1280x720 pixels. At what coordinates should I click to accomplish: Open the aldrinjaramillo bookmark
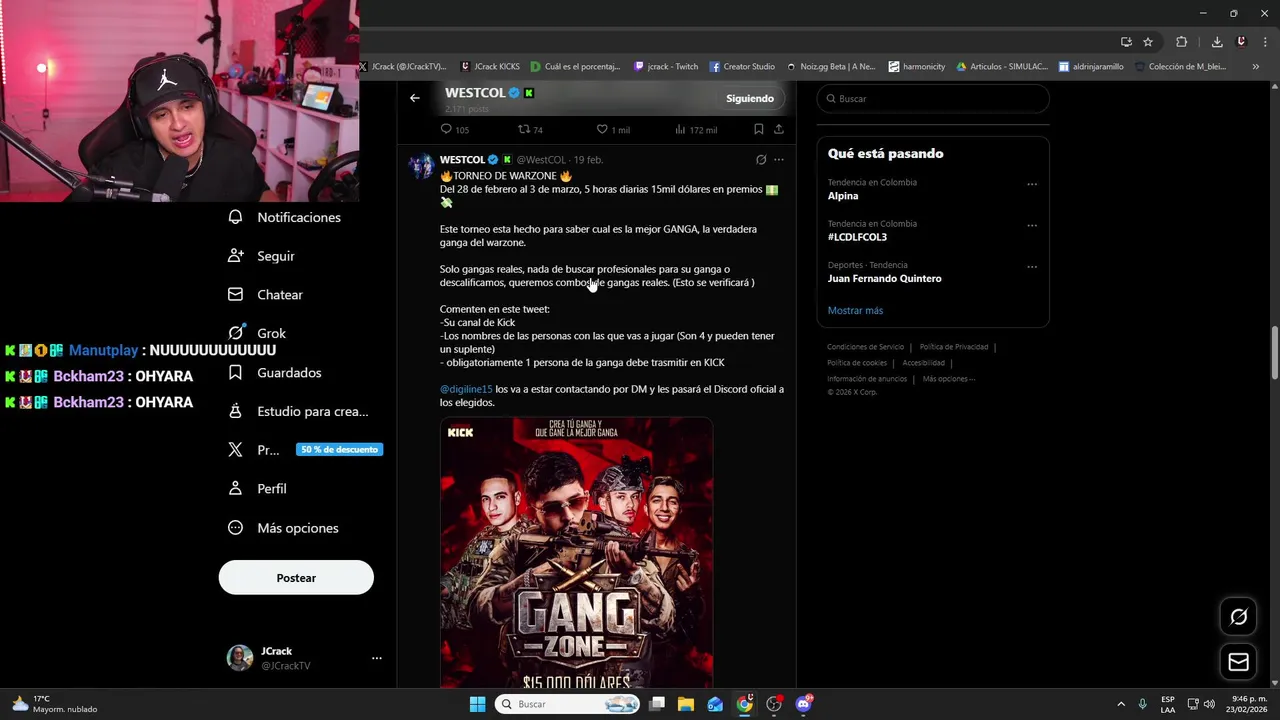click(x=1091, y=67)
